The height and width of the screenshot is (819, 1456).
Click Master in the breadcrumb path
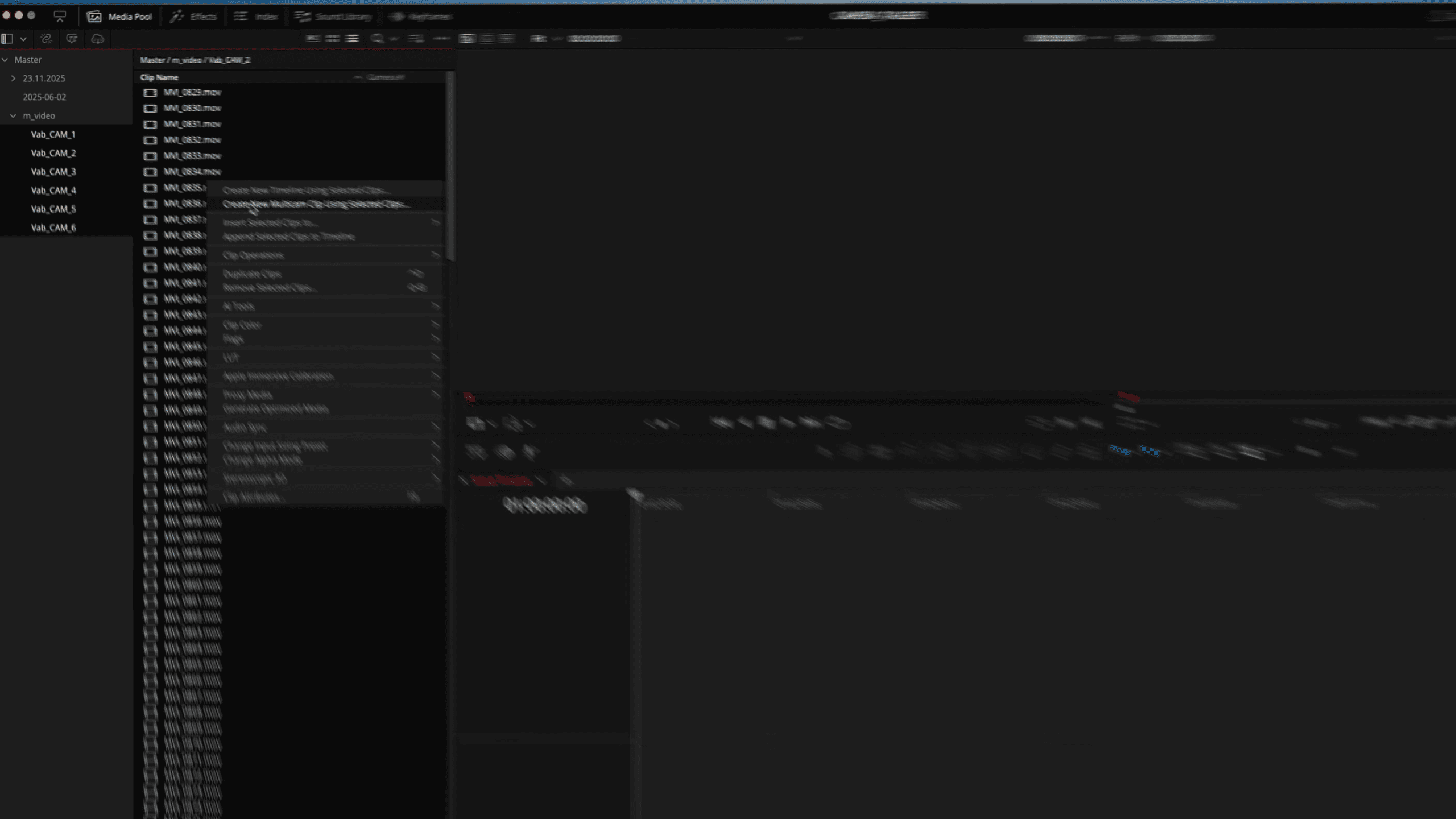tap(151, 60)
